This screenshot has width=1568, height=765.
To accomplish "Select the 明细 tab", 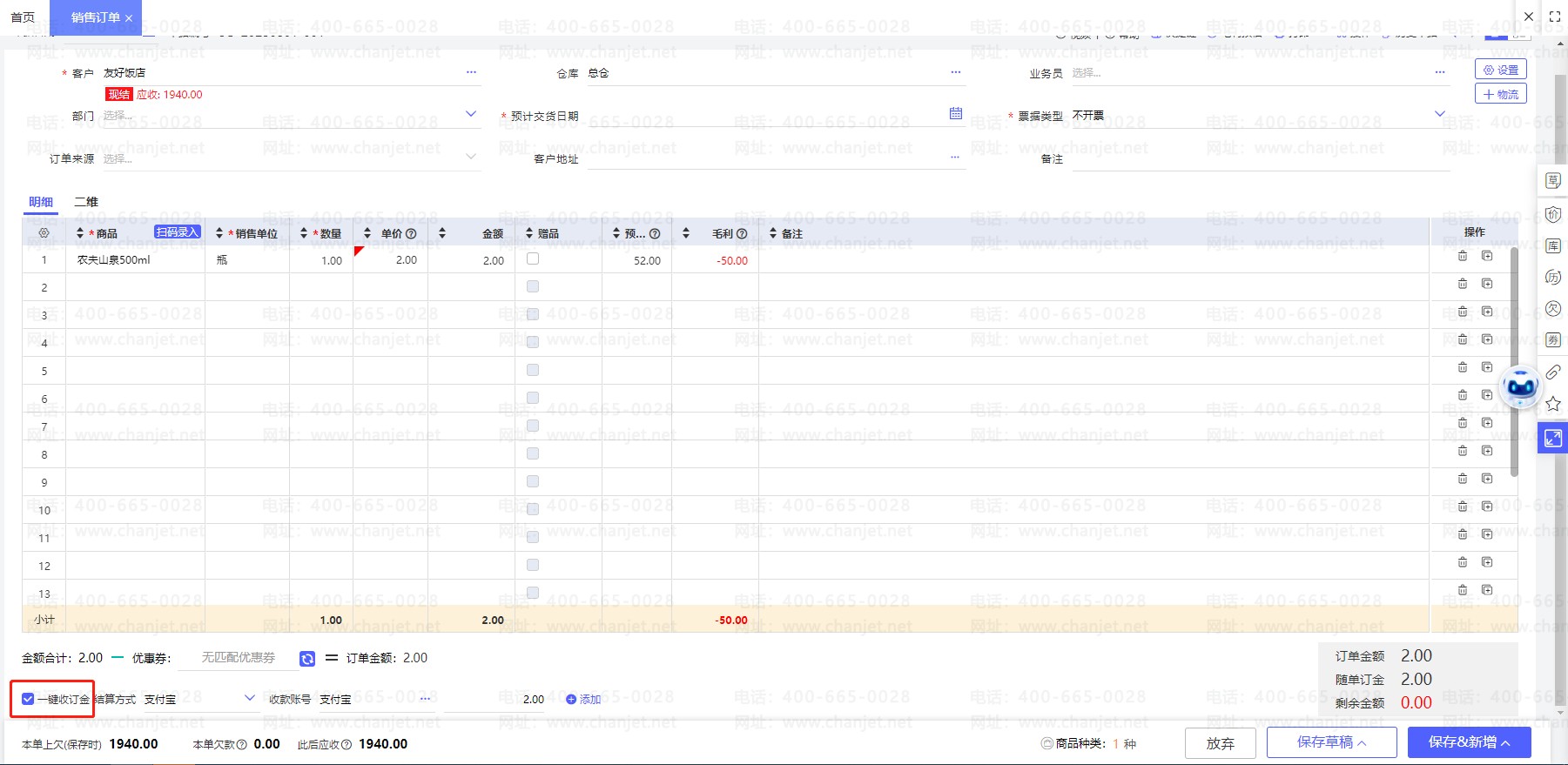I will pos(41,202).
